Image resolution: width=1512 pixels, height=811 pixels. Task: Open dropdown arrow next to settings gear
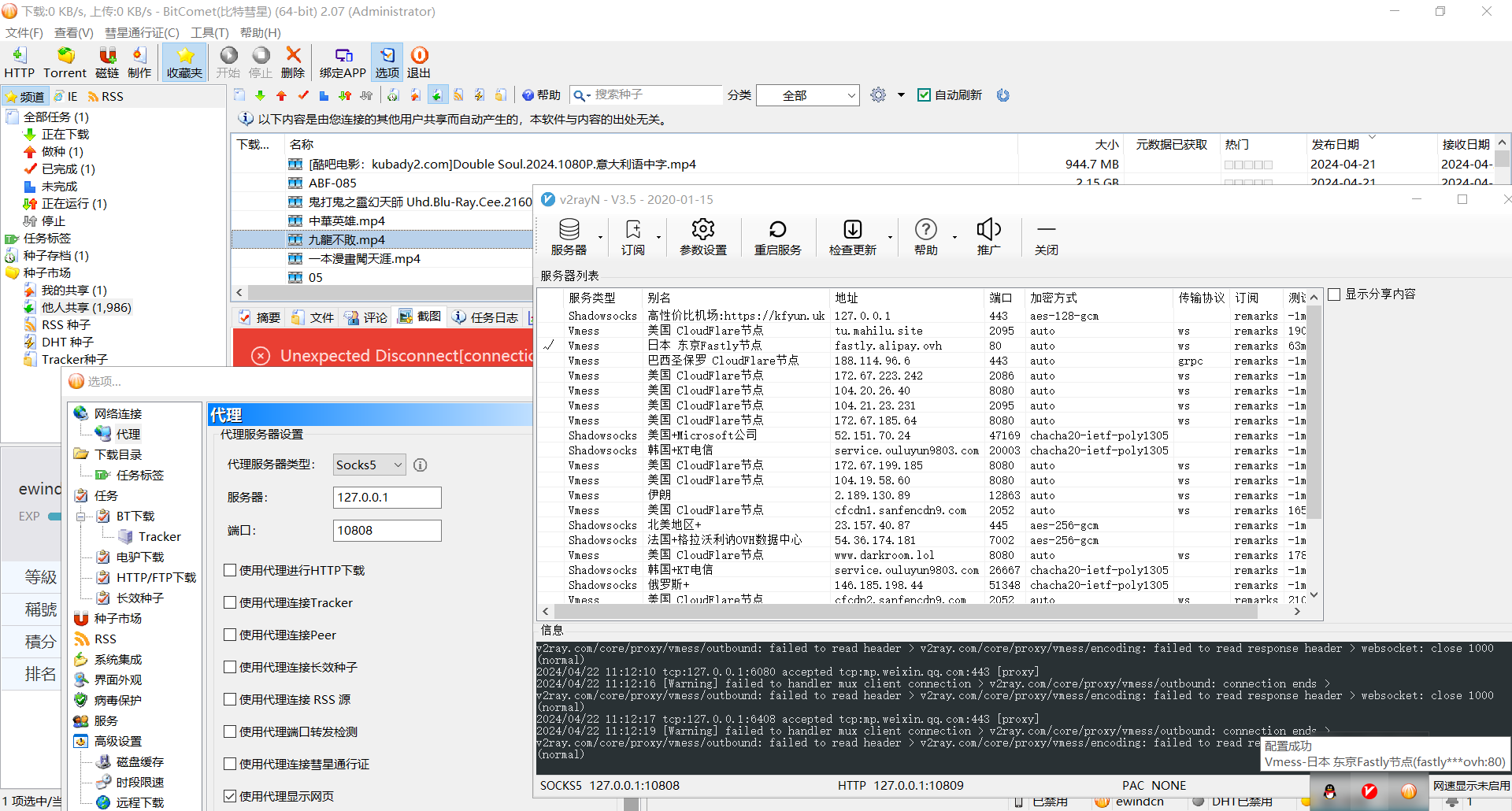pos(901,95)
